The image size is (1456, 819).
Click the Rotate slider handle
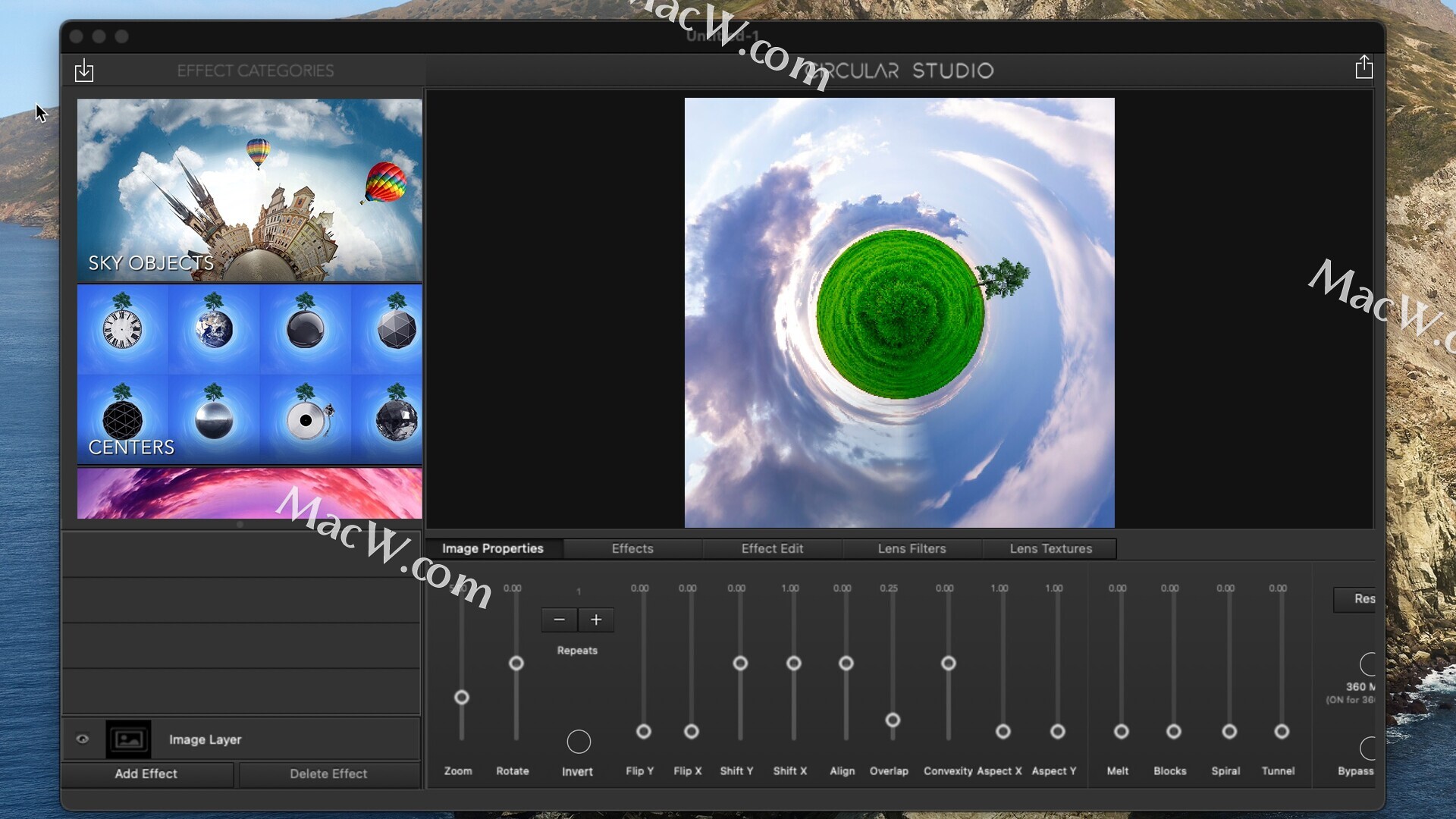pyautogui.click(x=516, y=664)
